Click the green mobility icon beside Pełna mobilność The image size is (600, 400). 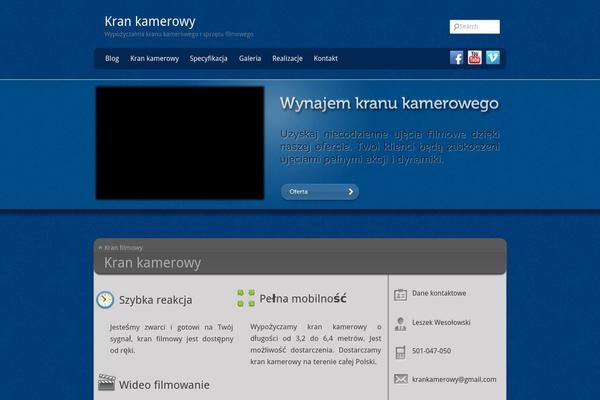[x=246, y=298]
